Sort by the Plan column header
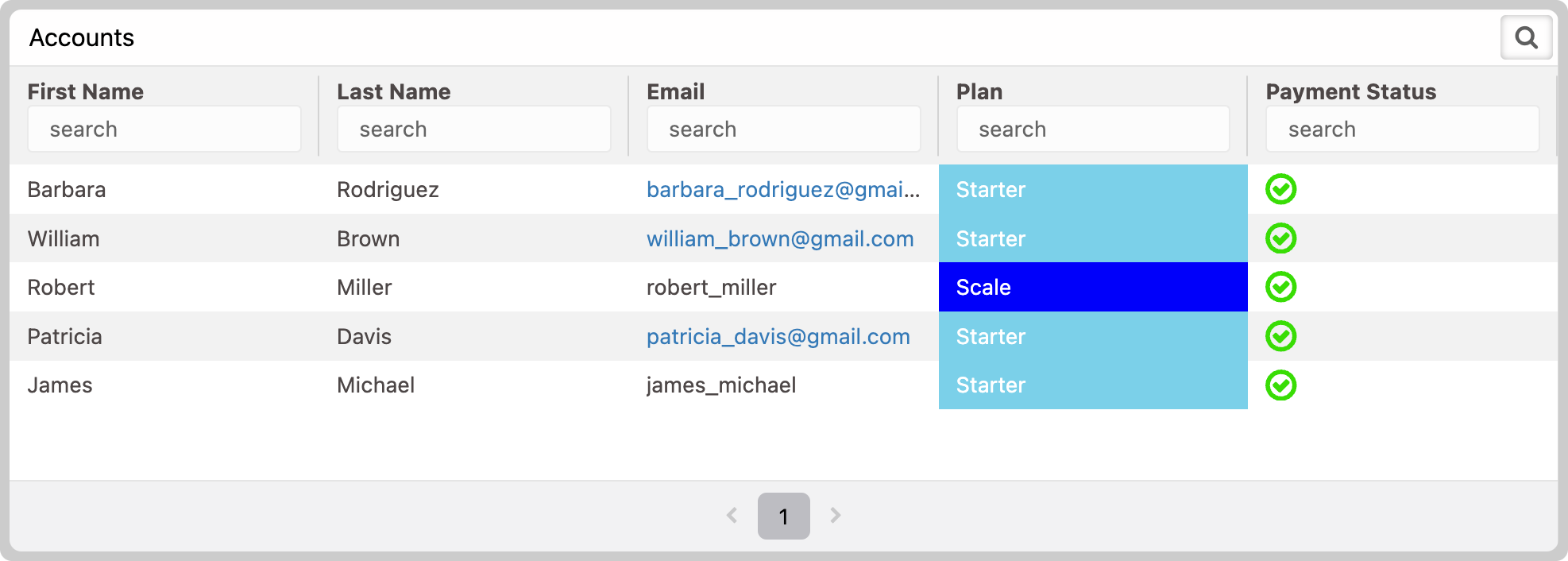 tap(979, 91)
